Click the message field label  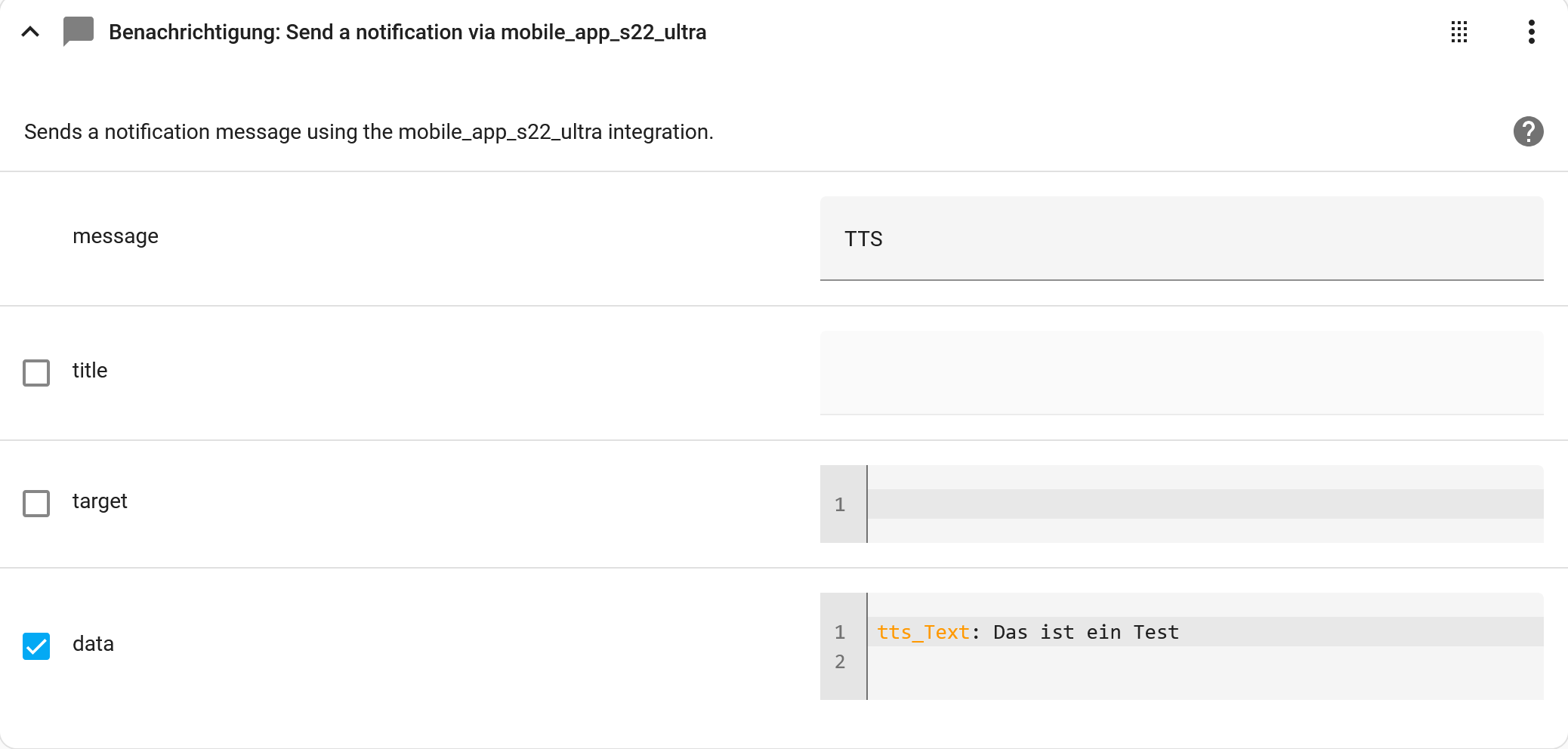tap(116, 237)
